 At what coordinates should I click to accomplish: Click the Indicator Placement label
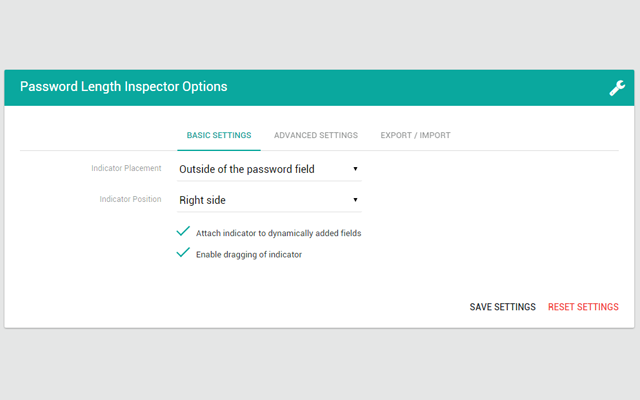point(126,168)
